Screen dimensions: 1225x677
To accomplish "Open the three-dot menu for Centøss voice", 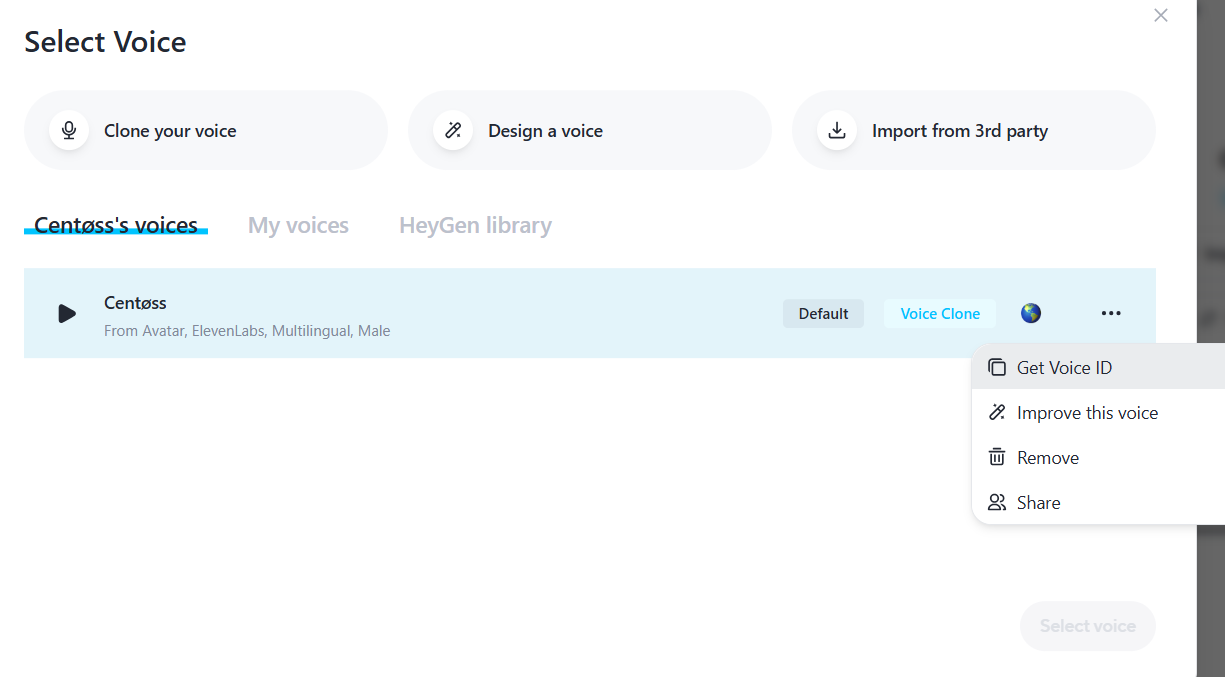I will [1111, 313].
